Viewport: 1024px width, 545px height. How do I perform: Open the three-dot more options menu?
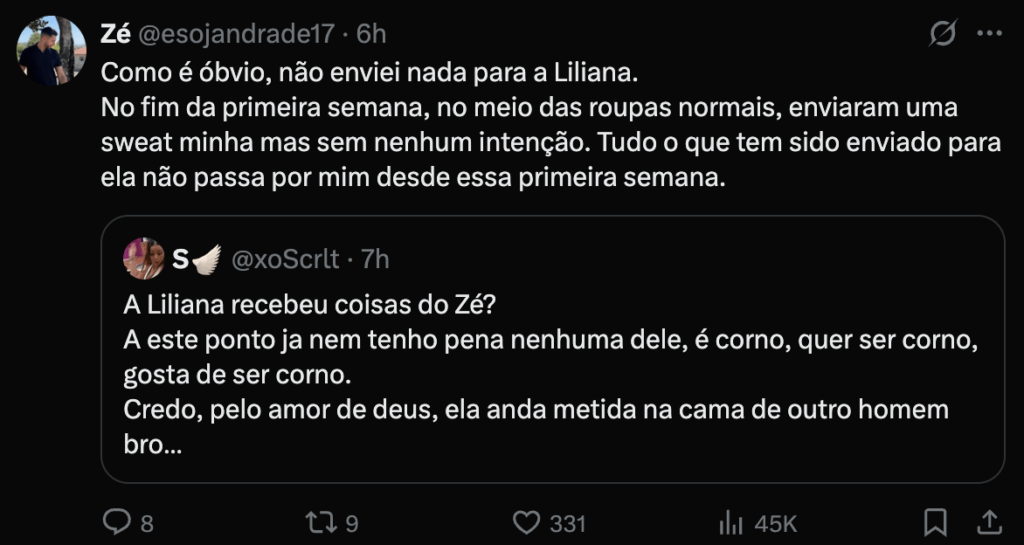pos(988,34)
